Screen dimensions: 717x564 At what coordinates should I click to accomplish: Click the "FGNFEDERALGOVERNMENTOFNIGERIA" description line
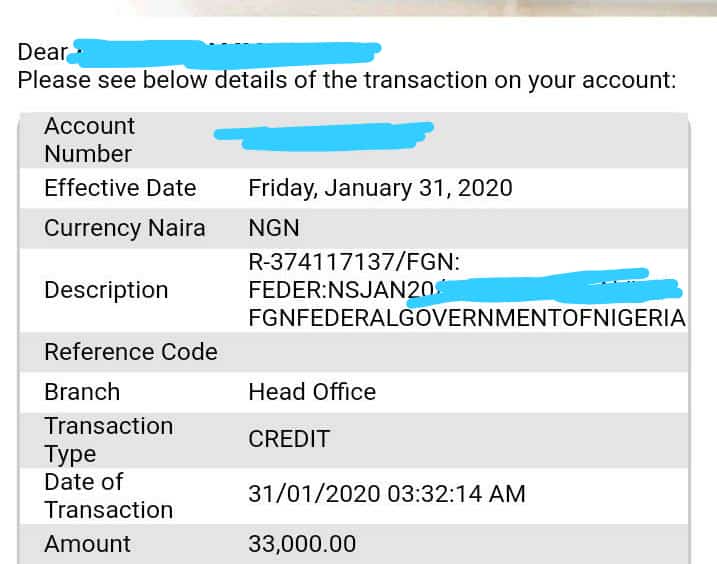point(467,318)
